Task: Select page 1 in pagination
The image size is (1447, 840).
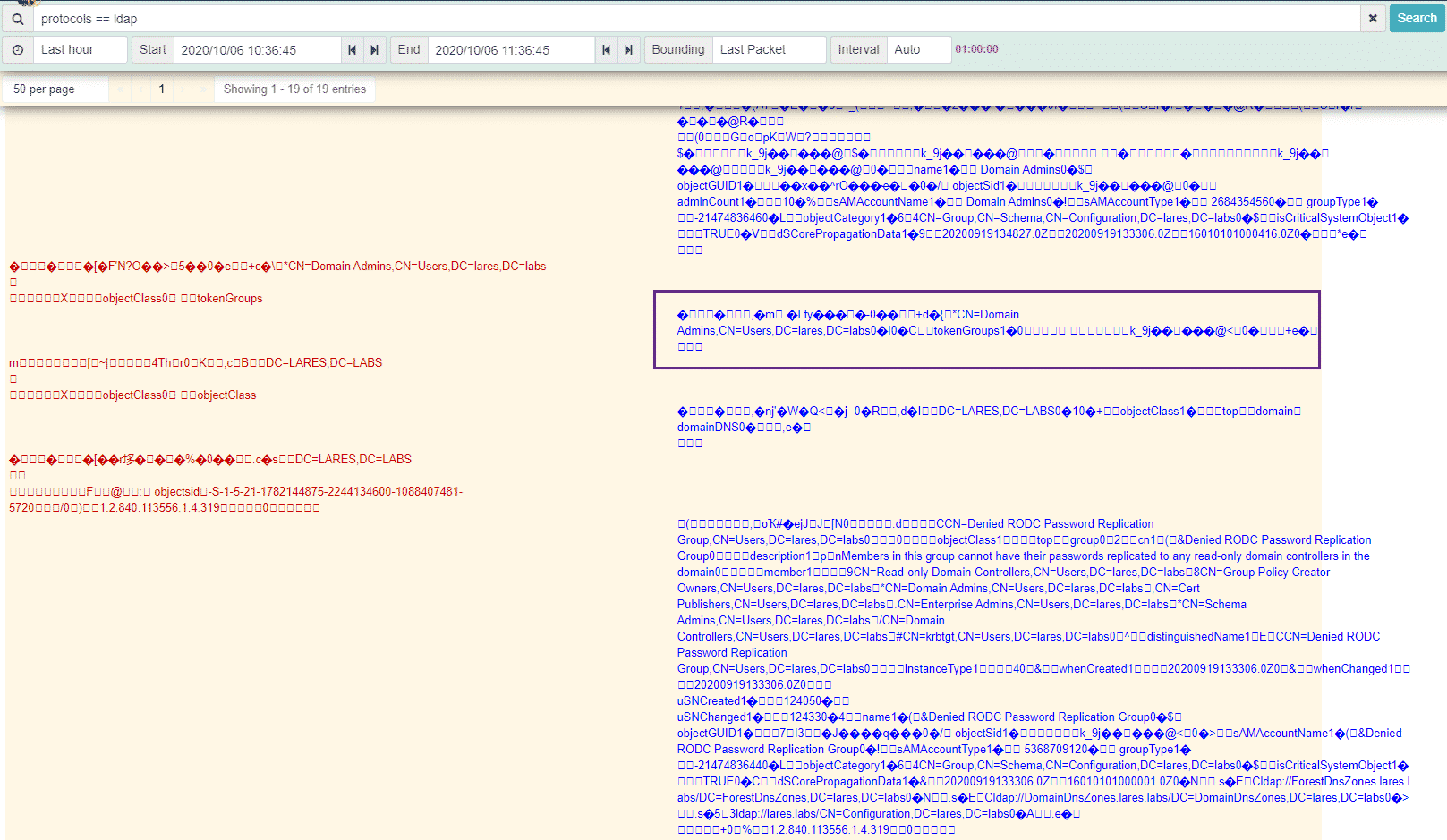Action: [162, 89]
